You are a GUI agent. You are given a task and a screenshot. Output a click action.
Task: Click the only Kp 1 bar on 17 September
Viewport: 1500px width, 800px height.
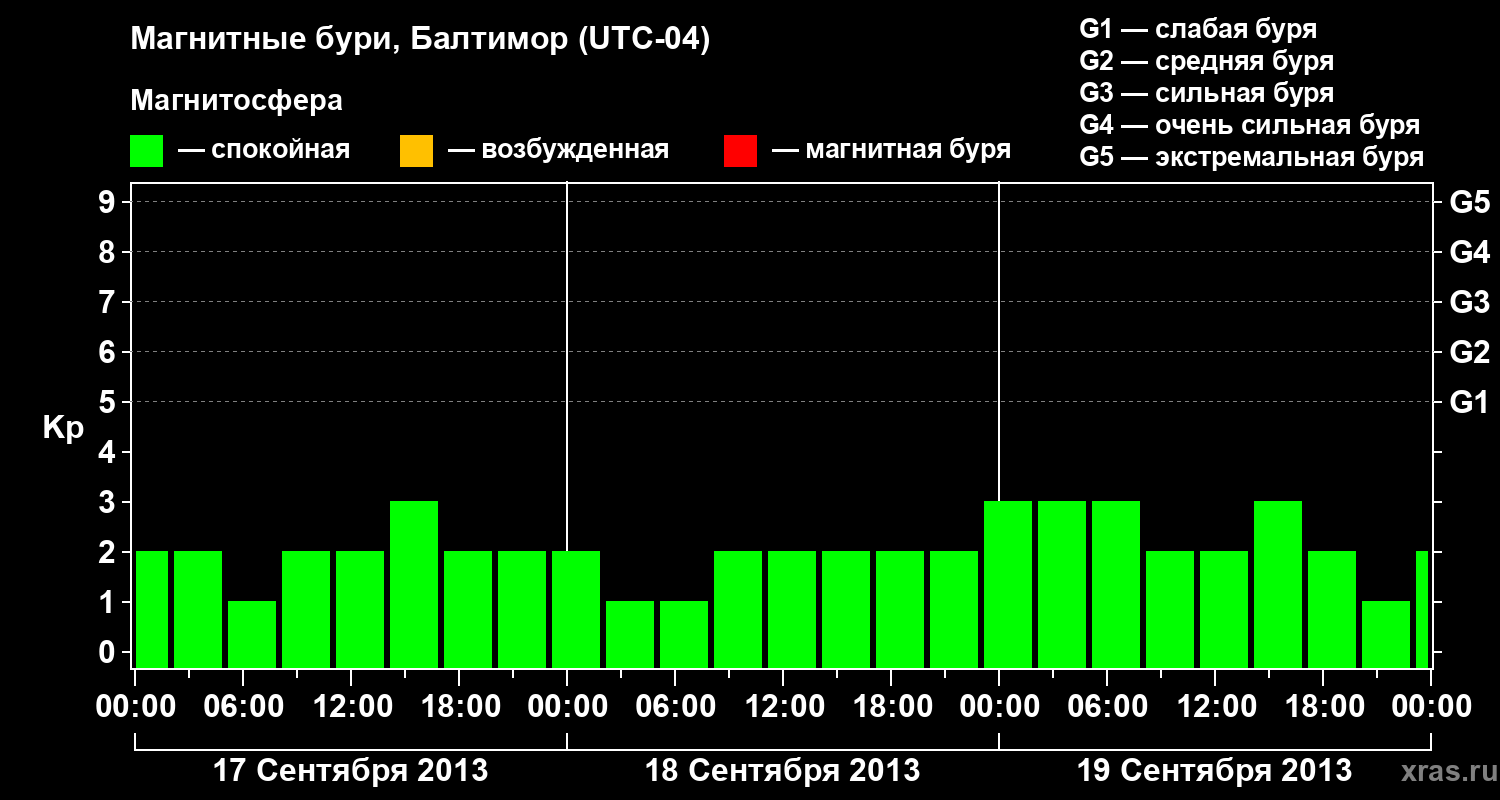coord(252,634)
